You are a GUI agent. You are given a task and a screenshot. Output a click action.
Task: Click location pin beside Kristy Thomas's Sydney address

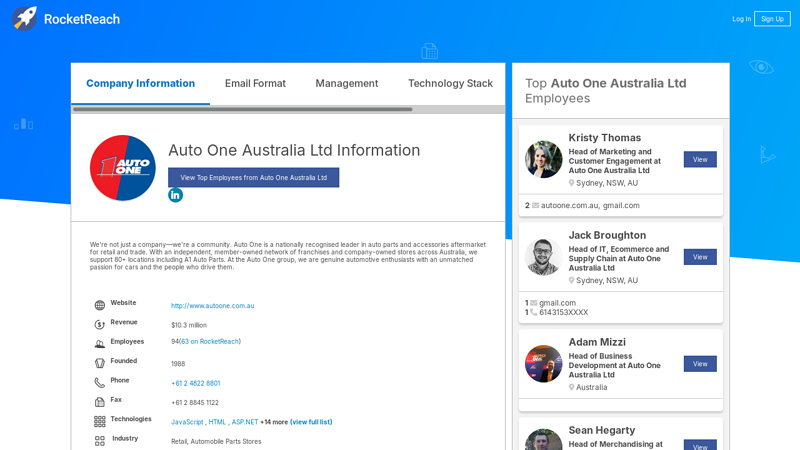[571, 183]
